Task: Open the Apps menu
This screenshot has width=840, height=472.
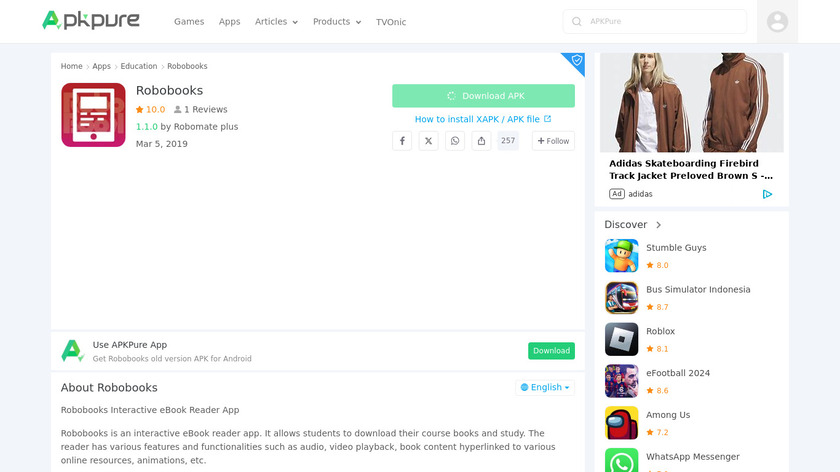Action: [x=229, y=21]
